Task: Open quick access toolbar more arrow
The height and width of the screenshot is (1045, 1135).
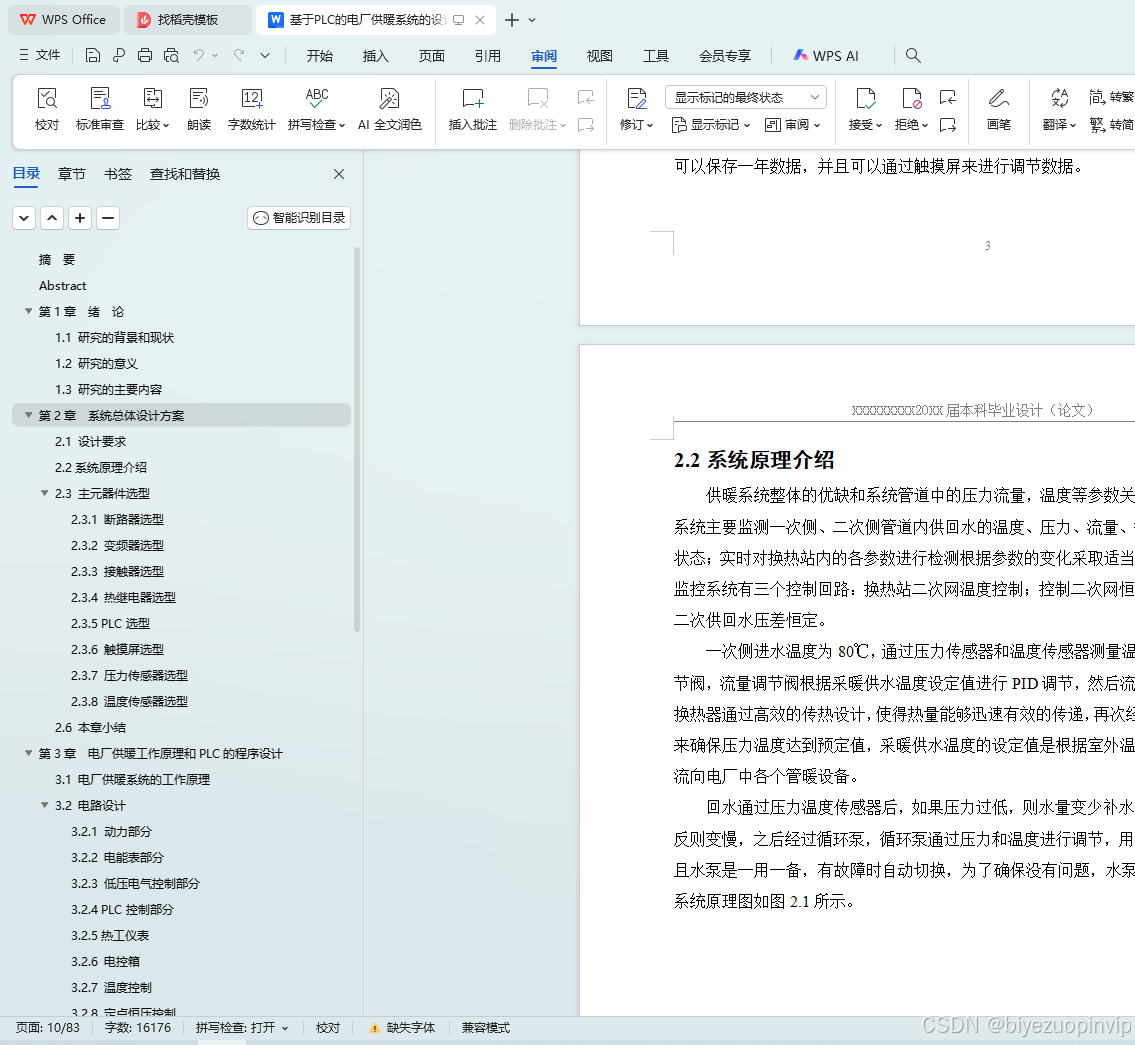Action: [x=265, y=55]
